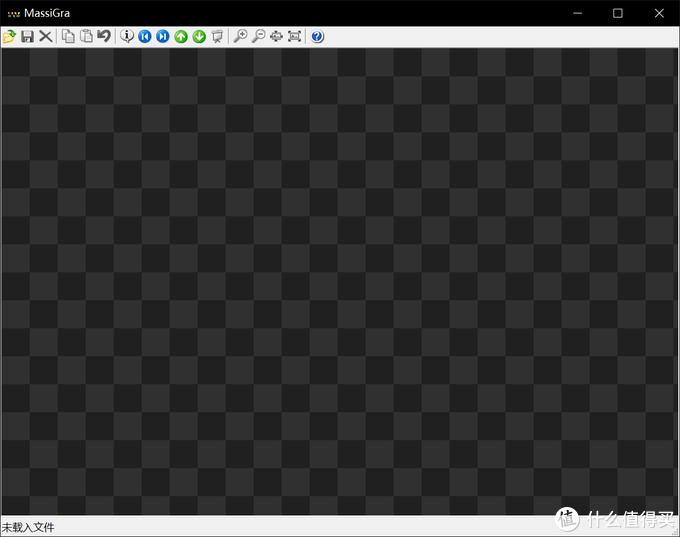Click the empty checkered image canvas
Screen dimensions: 680x537
coord(340,280)
